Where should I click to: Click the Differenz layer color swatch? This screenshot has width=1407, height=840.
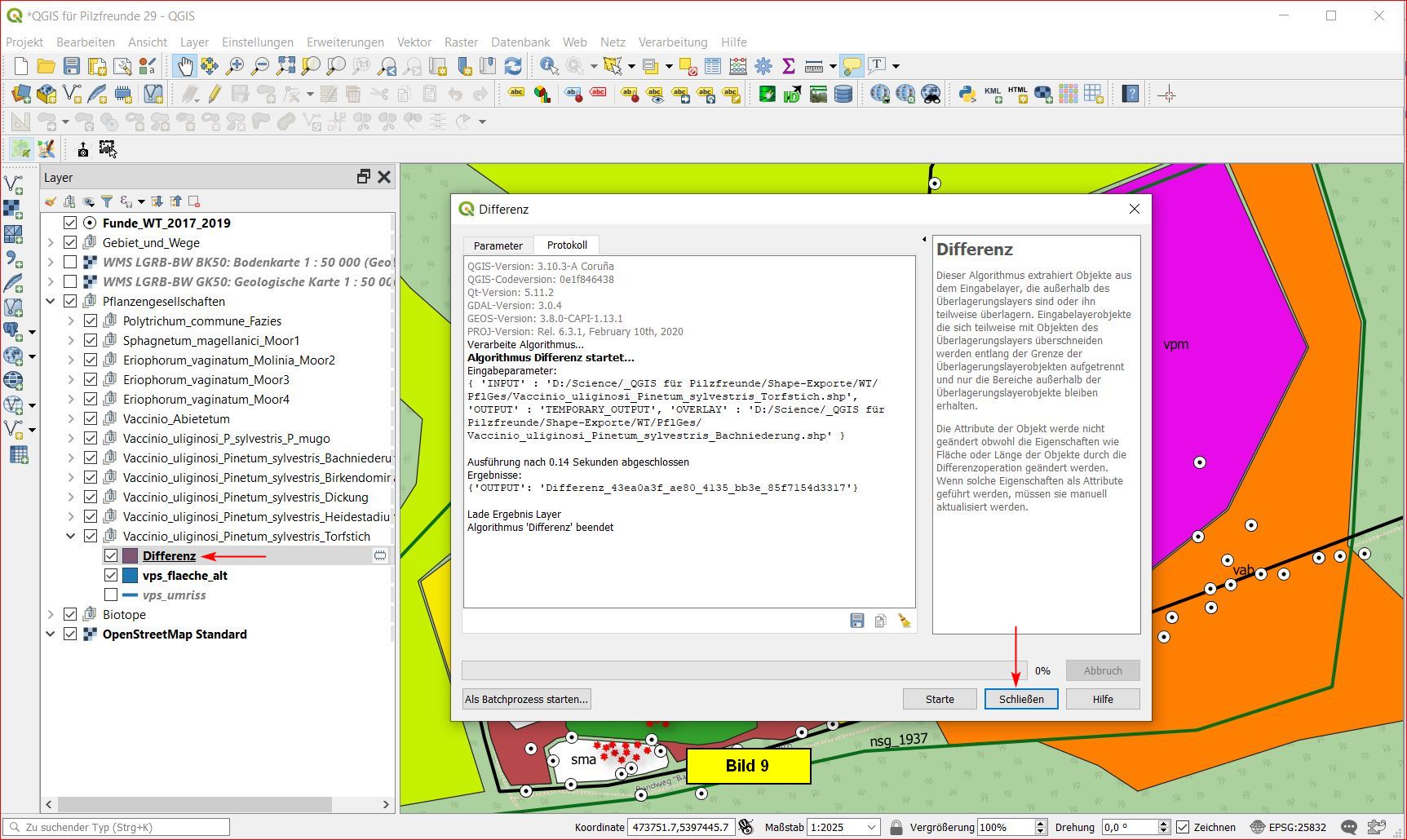[x=130, y=555]
